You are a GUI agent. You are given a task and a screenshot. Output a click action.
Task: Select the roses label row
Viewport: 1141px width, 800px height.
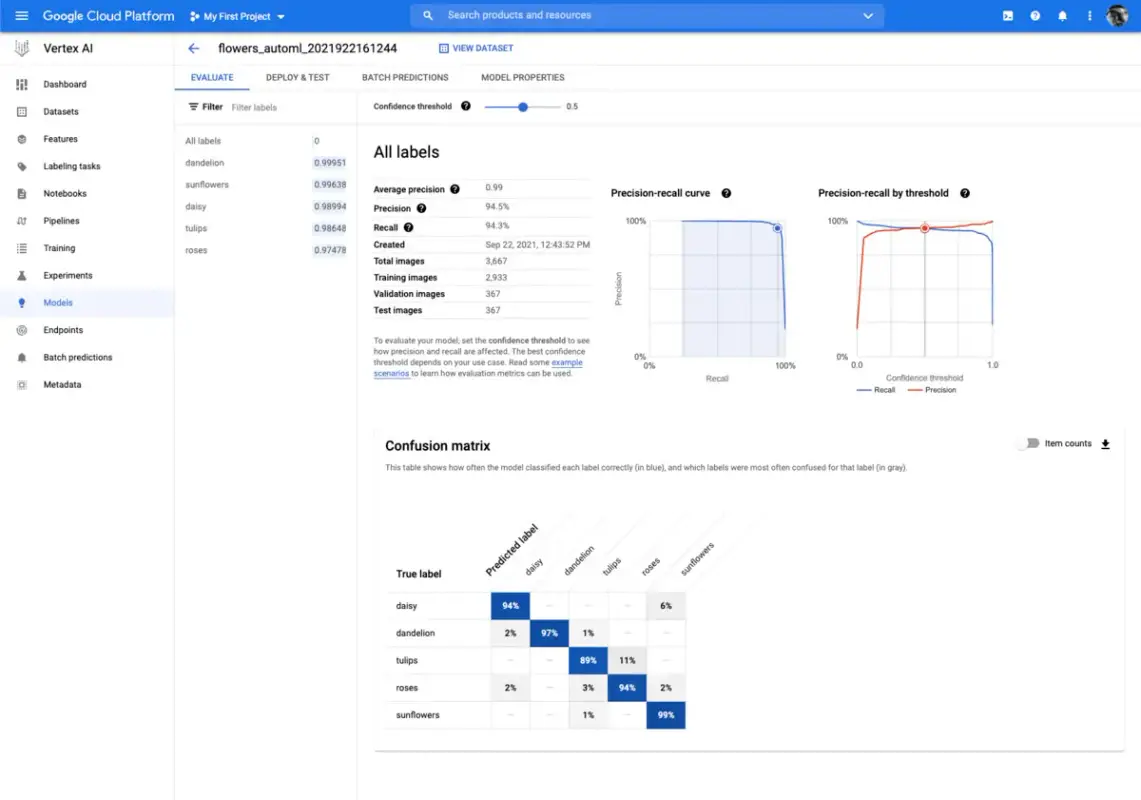click(x=265, y=250)
